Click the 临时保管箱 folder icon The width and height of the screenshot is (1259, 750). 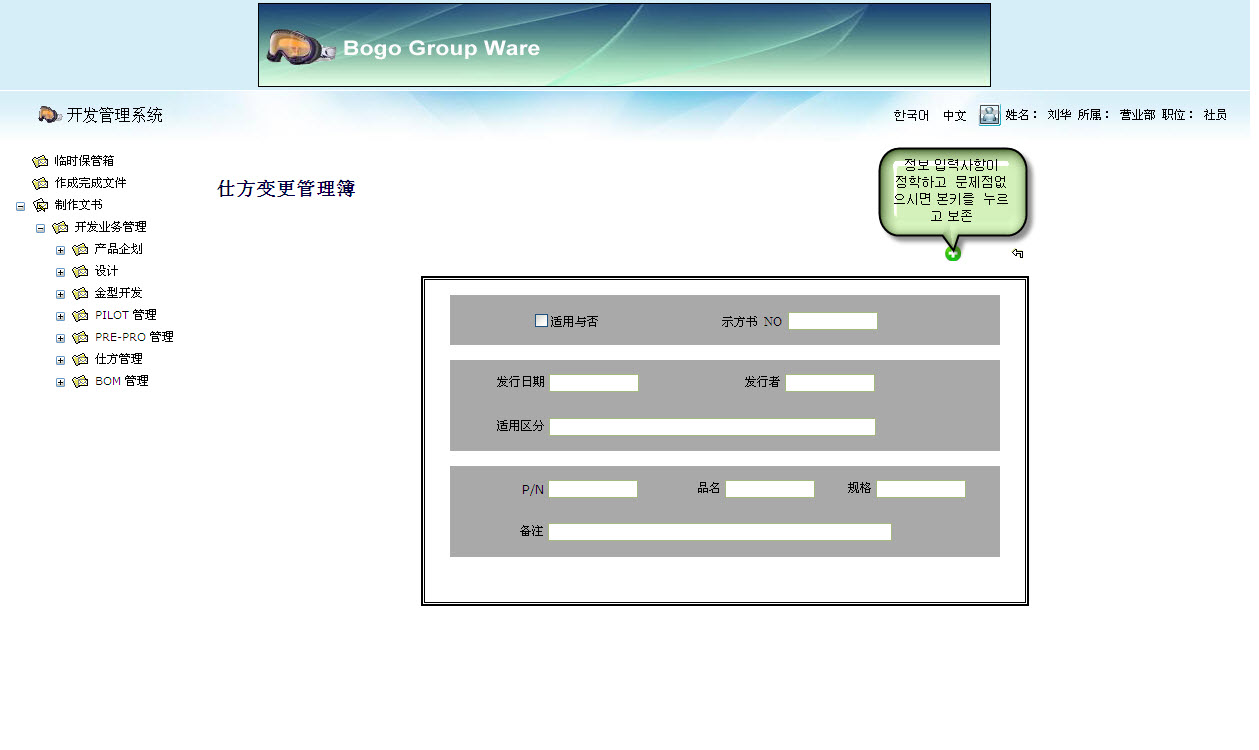[x=40, y=161]
